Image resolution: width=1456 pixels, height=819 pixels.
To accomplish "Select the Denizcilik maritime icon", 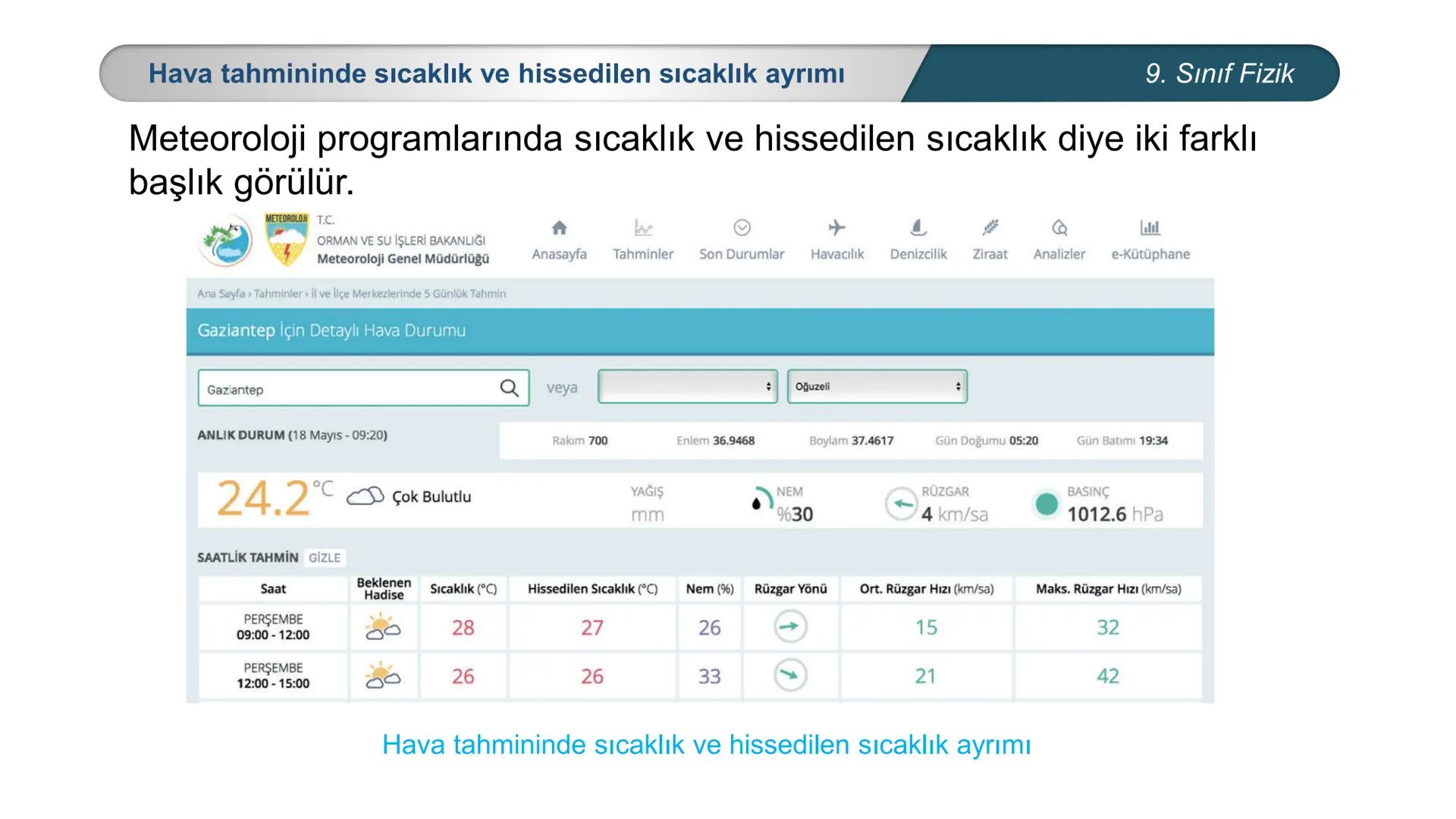I will coord(918,227).
